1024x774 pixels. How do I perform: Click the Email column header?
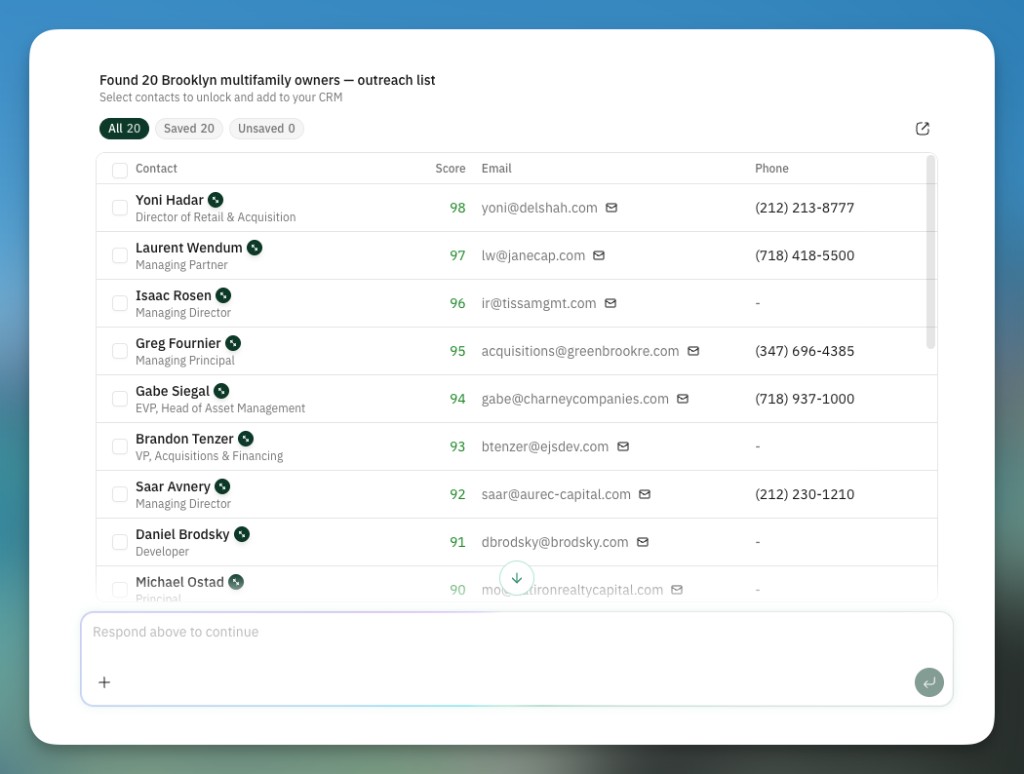tap(496, 169)
